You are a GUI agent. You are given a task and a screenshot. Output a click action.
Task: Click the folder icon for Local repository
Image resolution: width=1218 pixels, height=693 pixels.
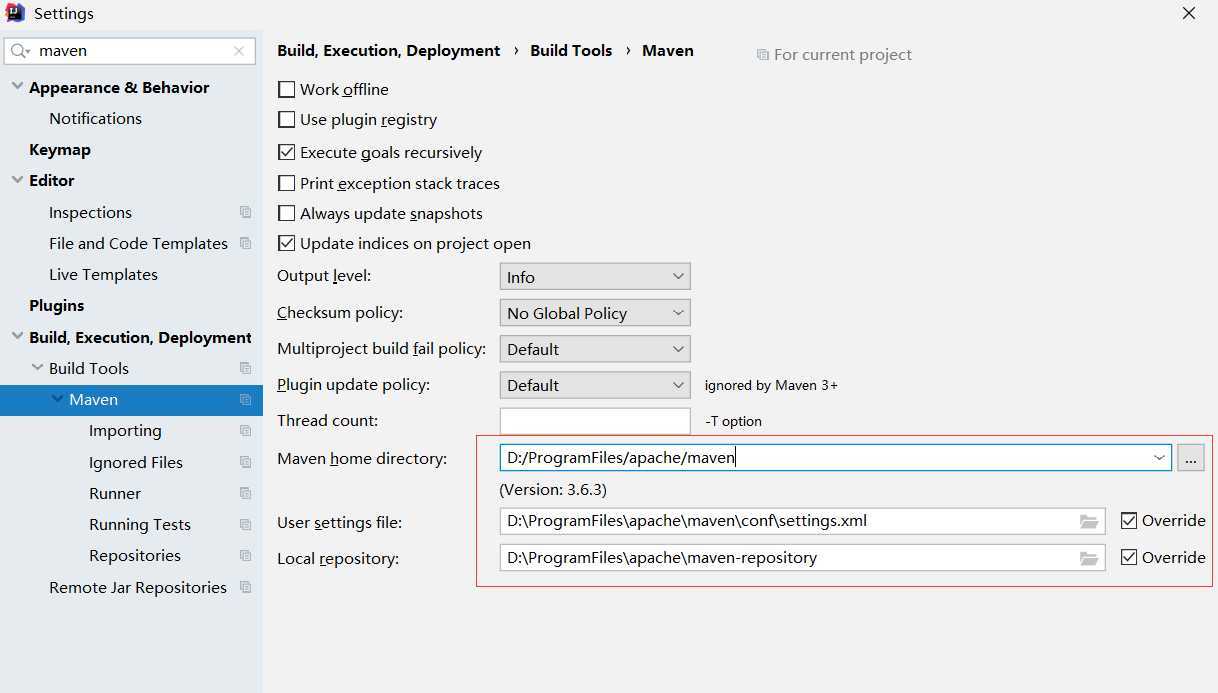[1089, 558]
